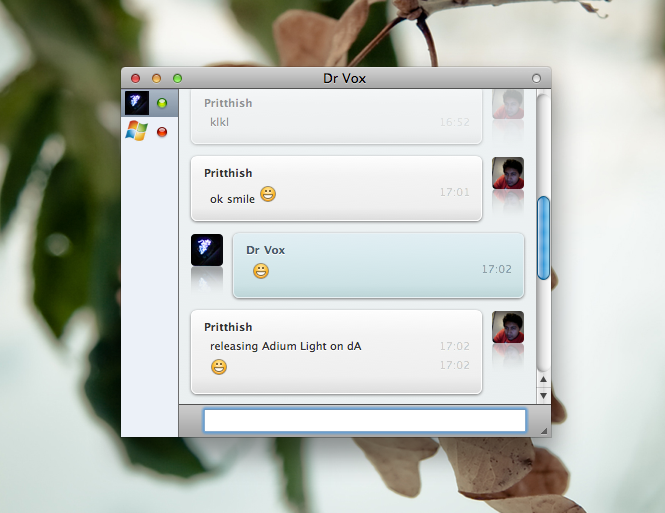Click Pritthish's avatar beside 'releasing Adium Light' message
Image resolution: width=665 pixels, height=513 pixels.
(508, 327)
